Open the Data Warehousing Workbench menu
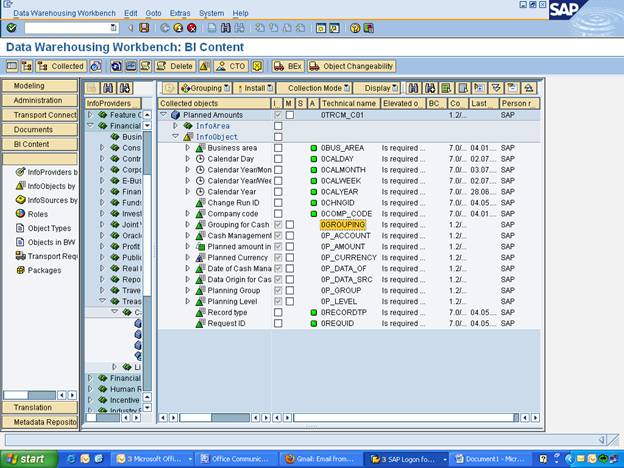624x468 pixels. [x=64, y=13]
